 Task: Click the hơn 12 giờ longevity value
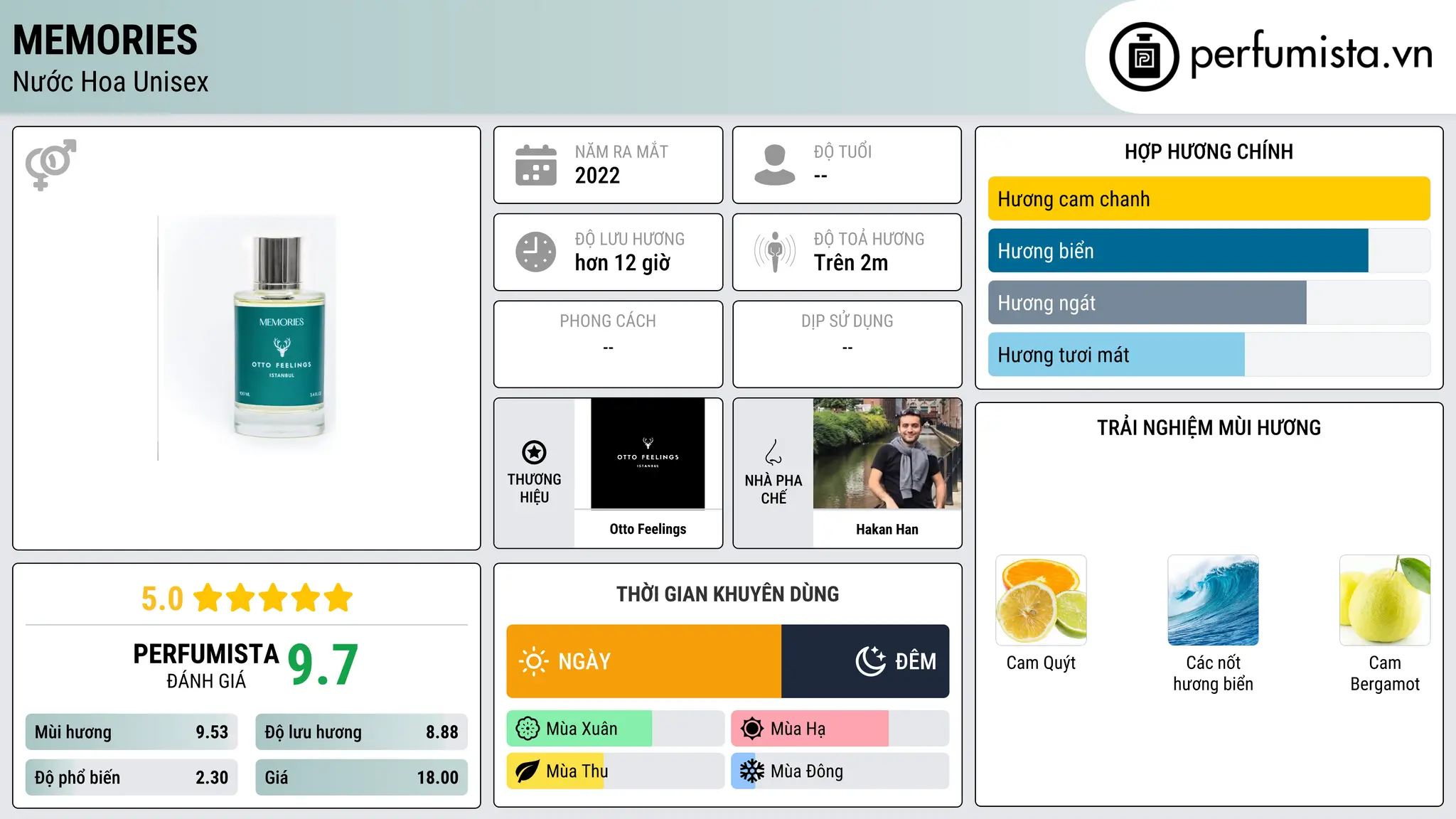pos(623,263)
